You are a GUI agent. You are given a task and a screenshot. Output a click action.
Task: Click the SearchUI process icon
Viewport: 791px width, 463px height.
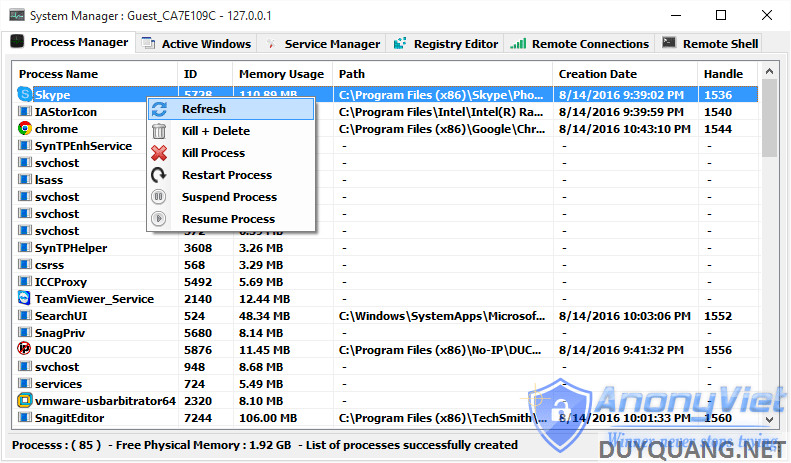[x=24, y=316]
